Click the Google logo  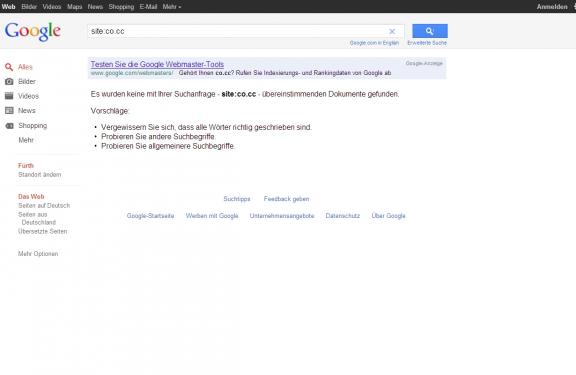[x=33, y=31]
